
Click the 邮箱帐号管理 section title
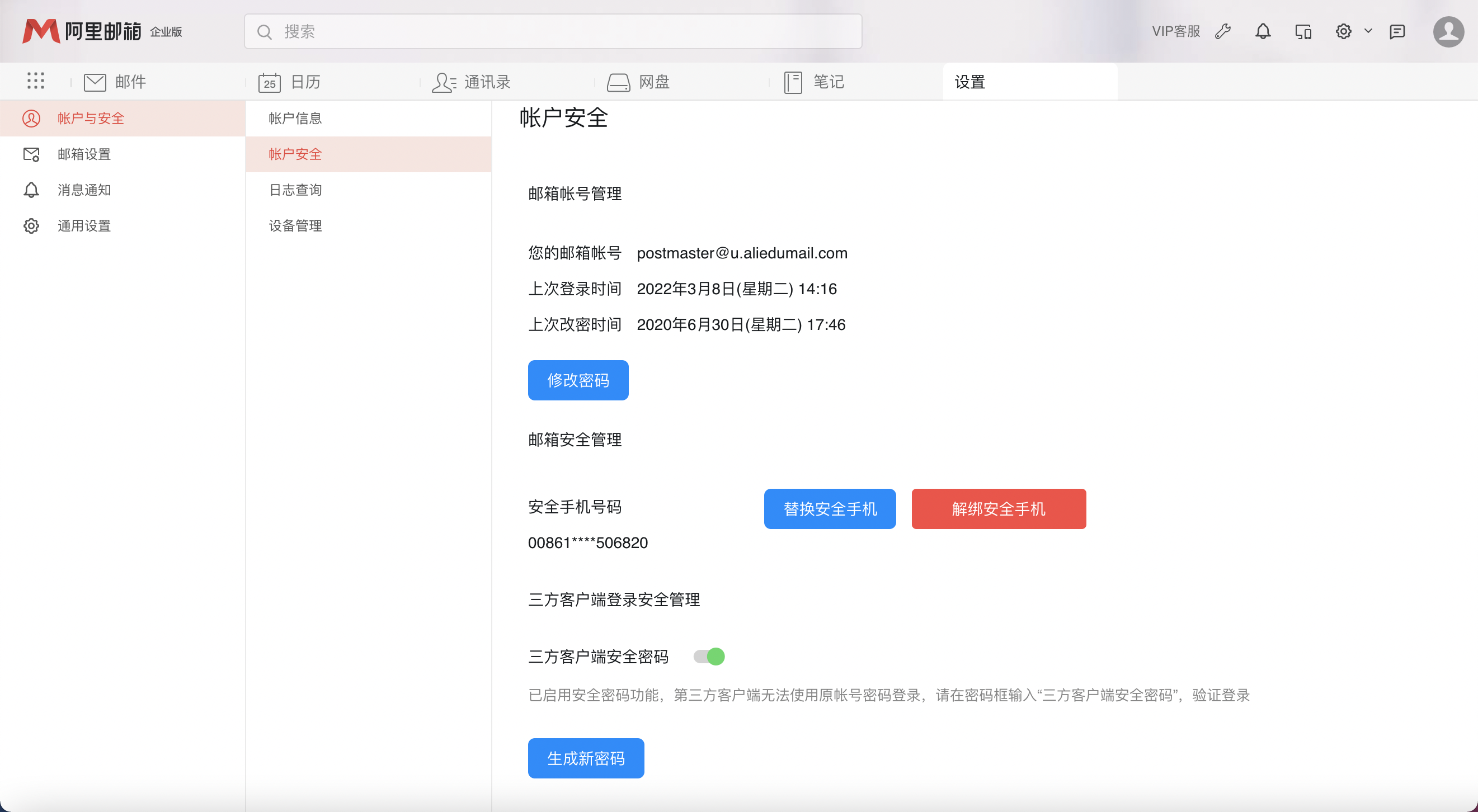pos(575,194)
